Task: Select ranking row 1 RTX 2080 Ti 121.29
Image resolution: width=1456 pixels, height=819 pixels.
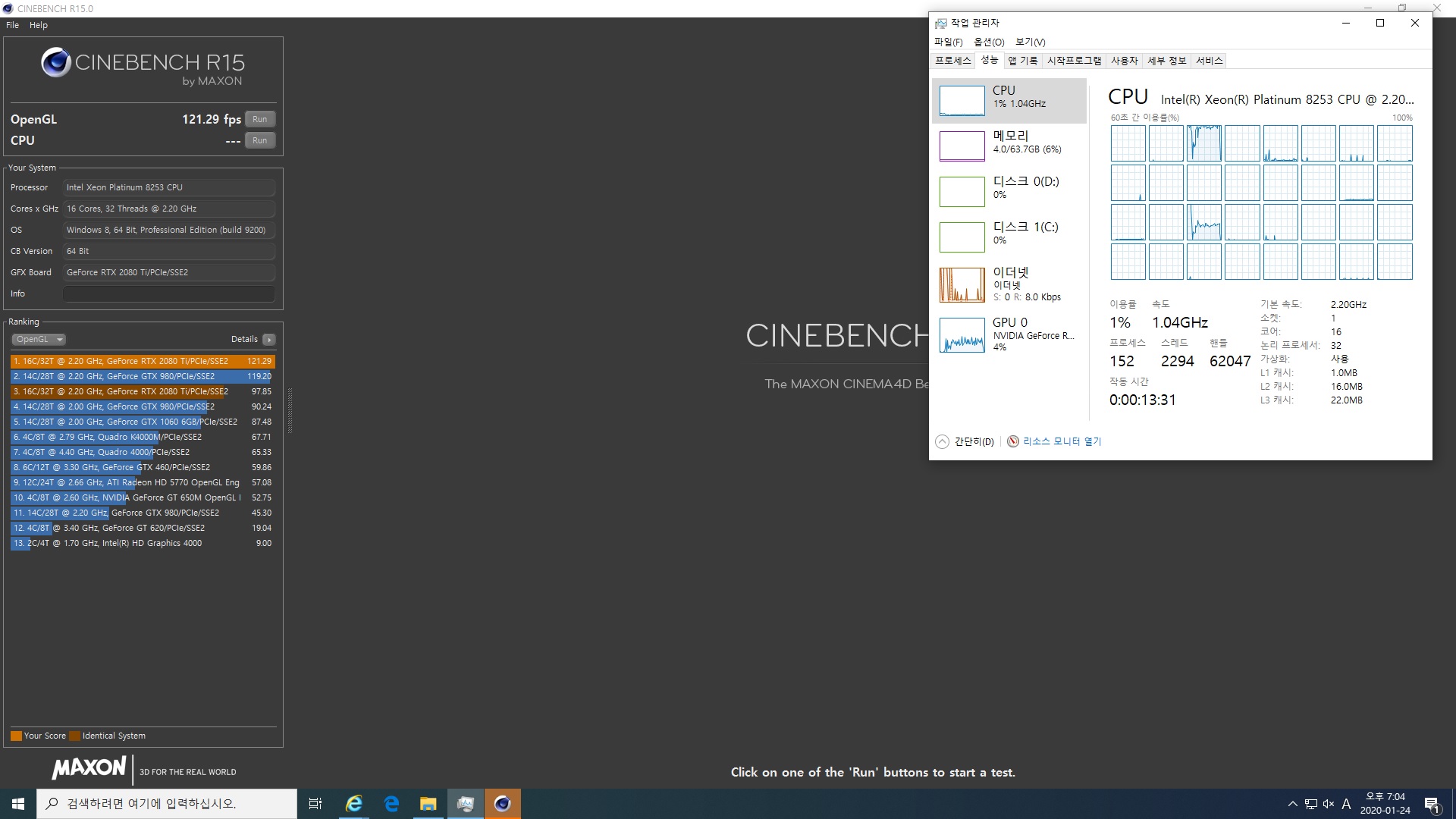Action: point(143,361)
